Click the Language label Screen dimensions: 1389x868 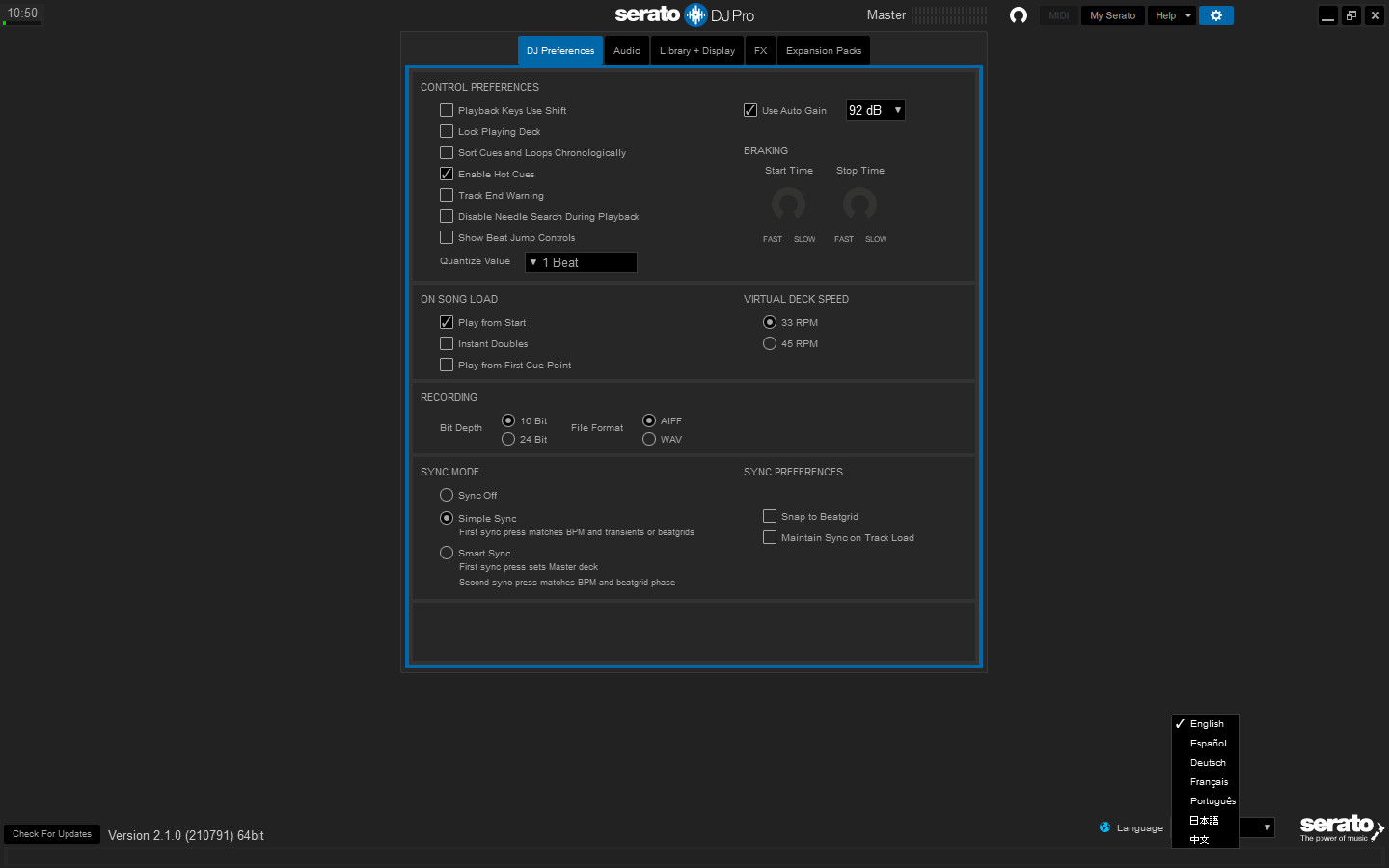pyautogui.click(x=1140, y=827)
